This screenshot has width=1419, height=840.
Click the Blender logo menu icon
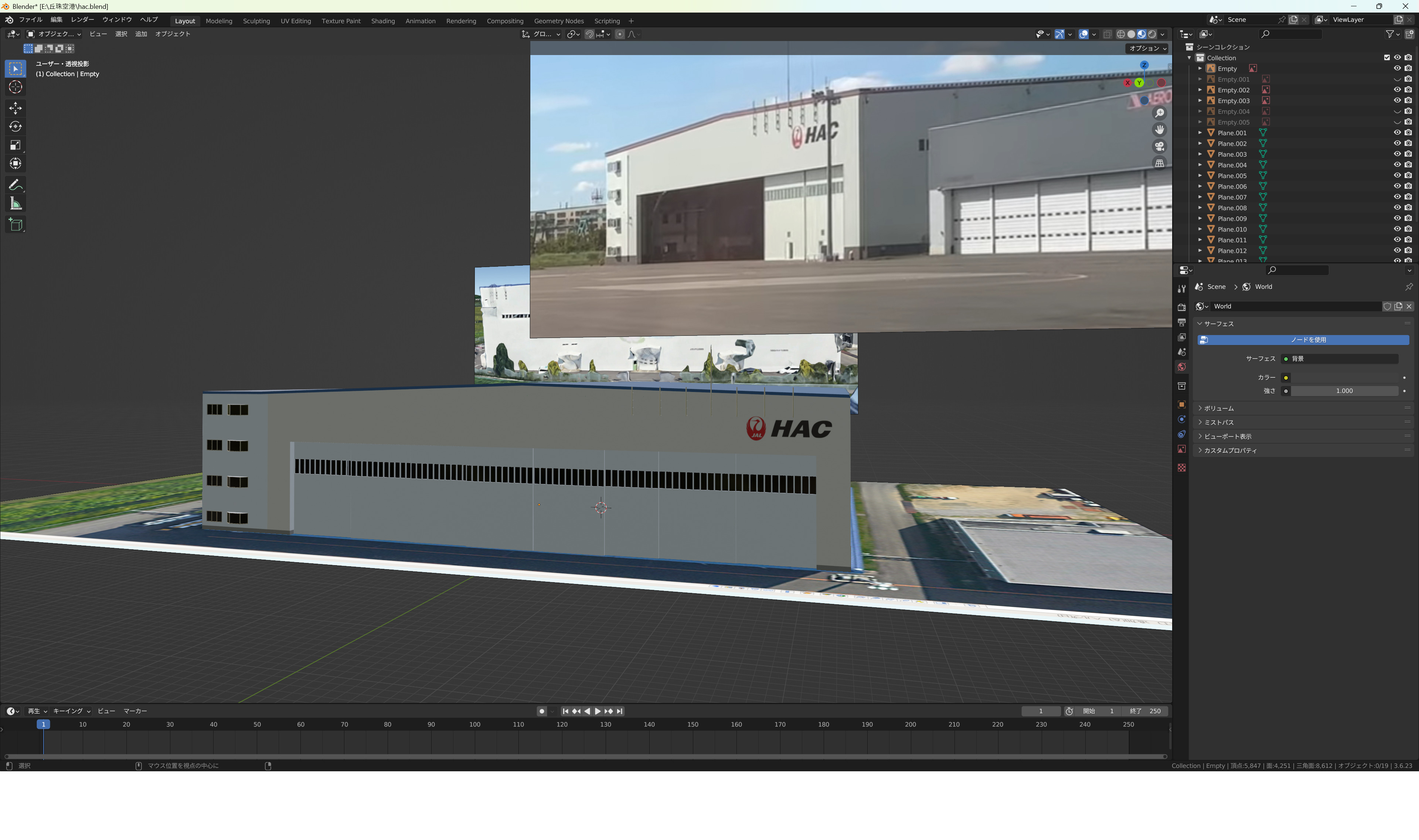(x=9, y=20)
